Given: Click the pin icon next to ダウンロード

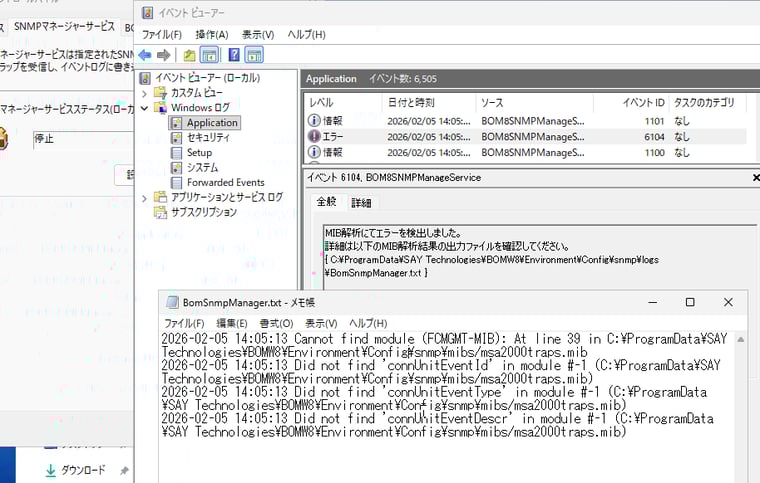Looking at the screenshot, I should coord(124,470).
